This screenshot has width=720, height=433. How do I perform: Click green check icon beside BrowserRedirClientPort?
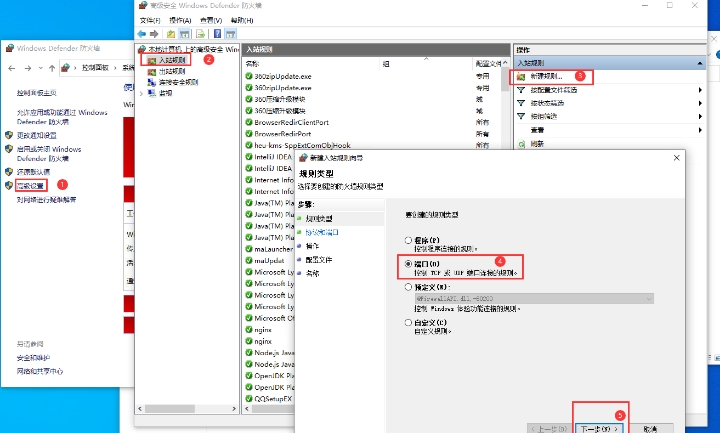(x=249, y=122)
